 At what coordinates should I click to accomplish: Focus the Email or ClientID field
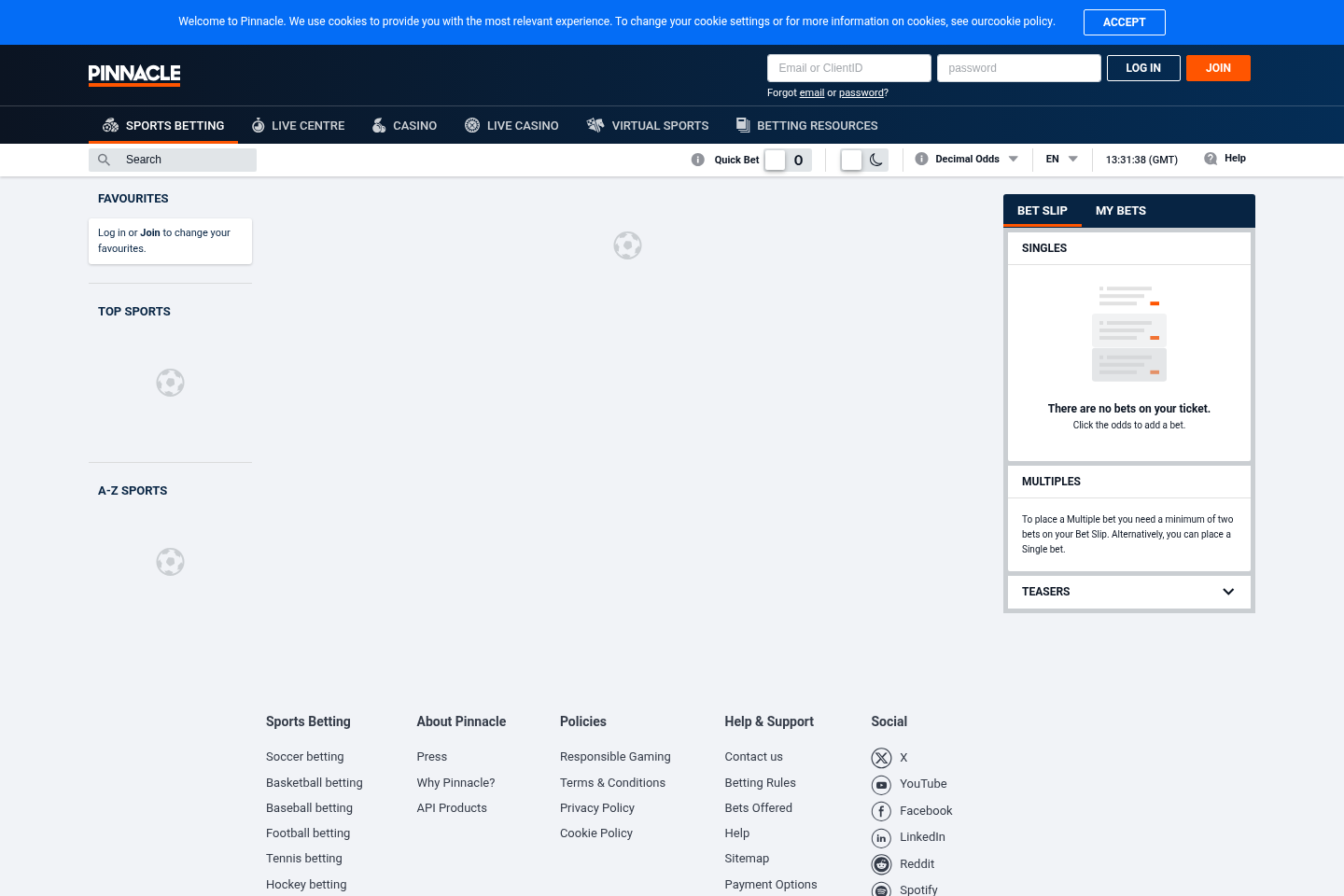coord(849,68)
